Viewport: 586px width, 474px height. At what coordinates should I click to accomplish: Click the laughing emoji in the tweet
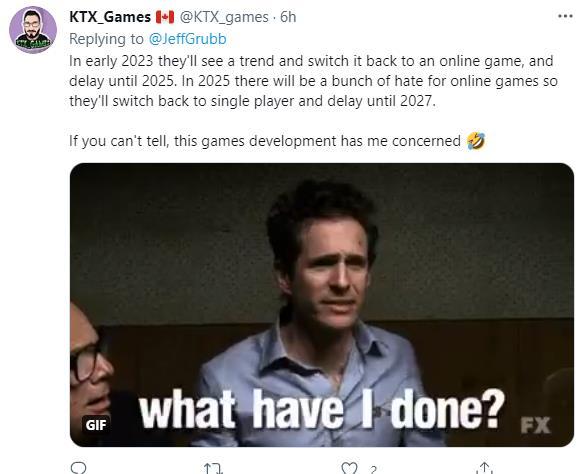pos(476,141)
